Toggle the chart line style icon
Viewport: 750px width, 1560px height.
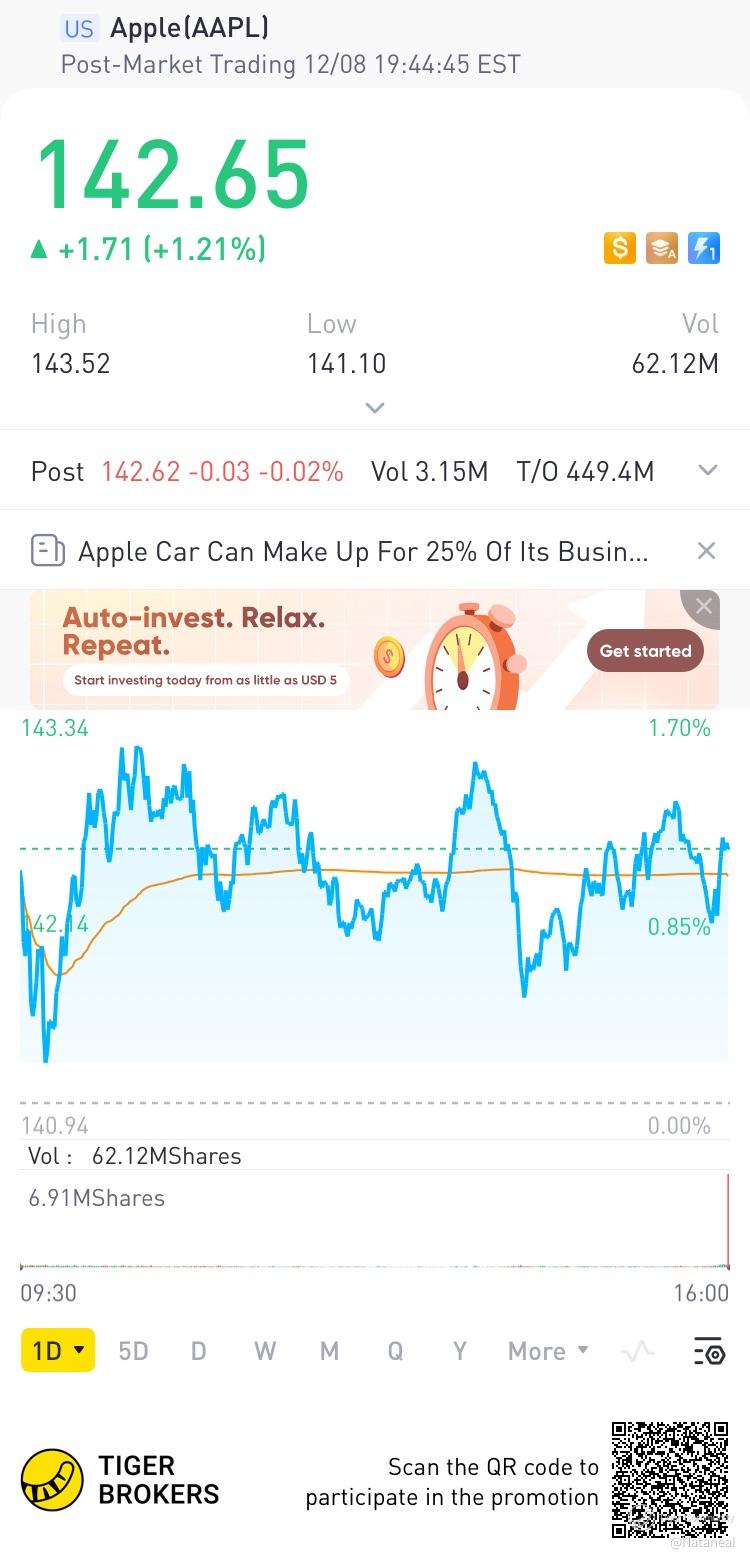[637, 1351]
